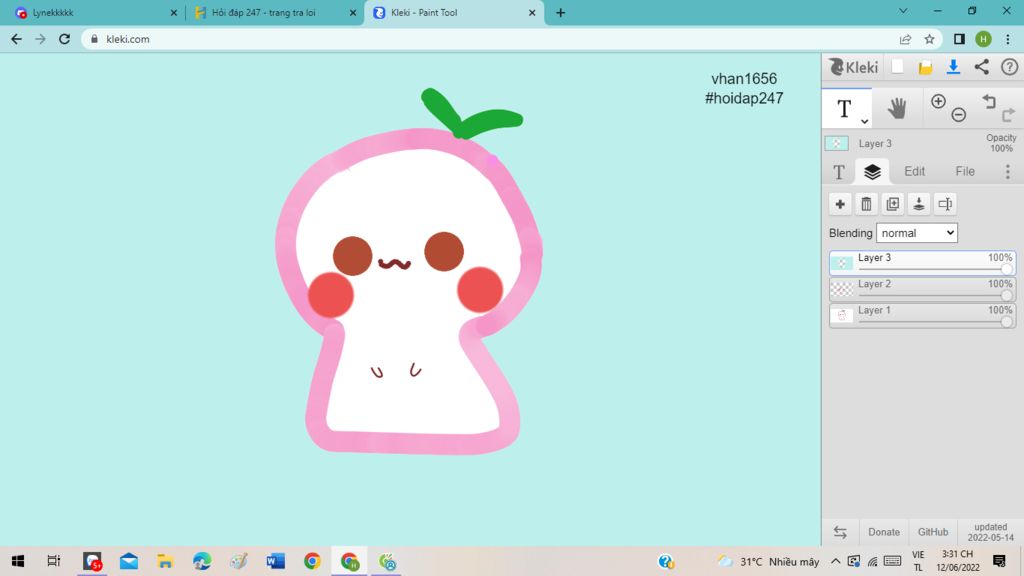Duplicate the current layer
Screen dimensions: 1024x576
click(893, 204)
